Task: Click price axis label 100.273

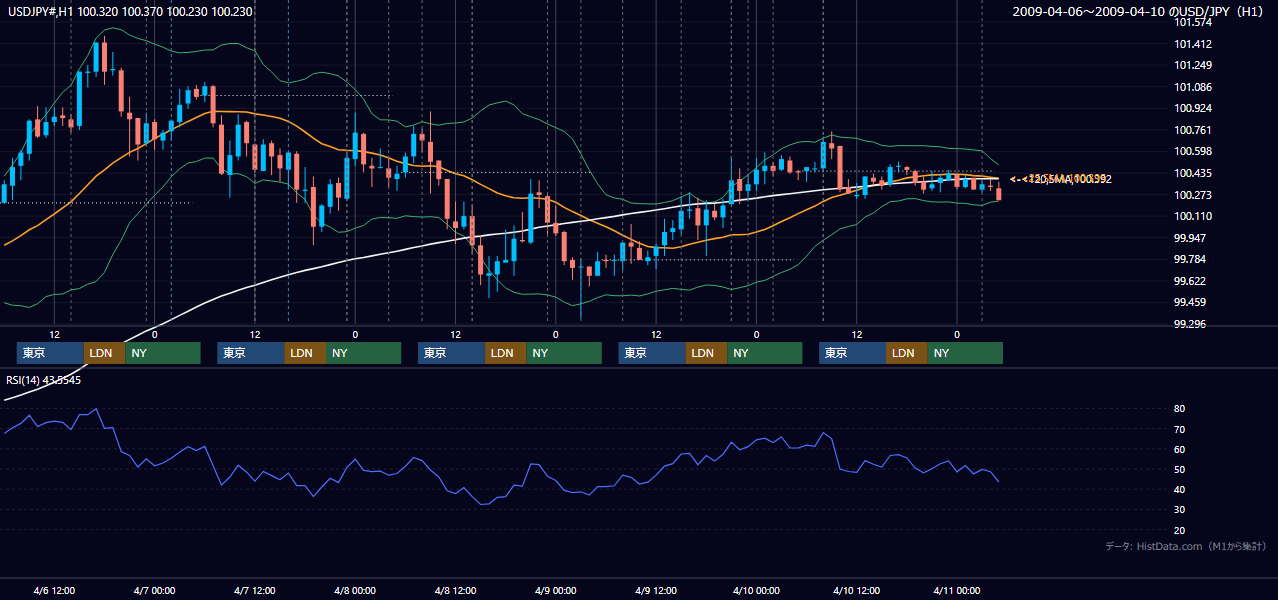Action: [1193, 195]
